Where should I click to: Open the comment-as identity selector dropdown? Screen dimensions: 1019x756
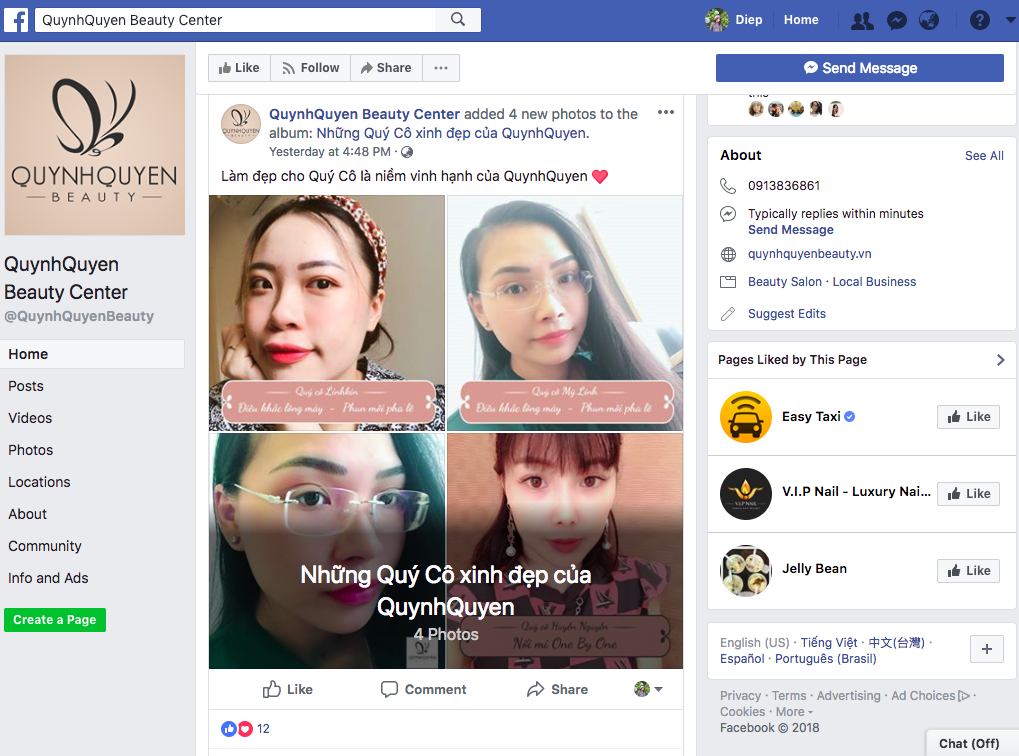pyautogui.click(x=648, y=689)
